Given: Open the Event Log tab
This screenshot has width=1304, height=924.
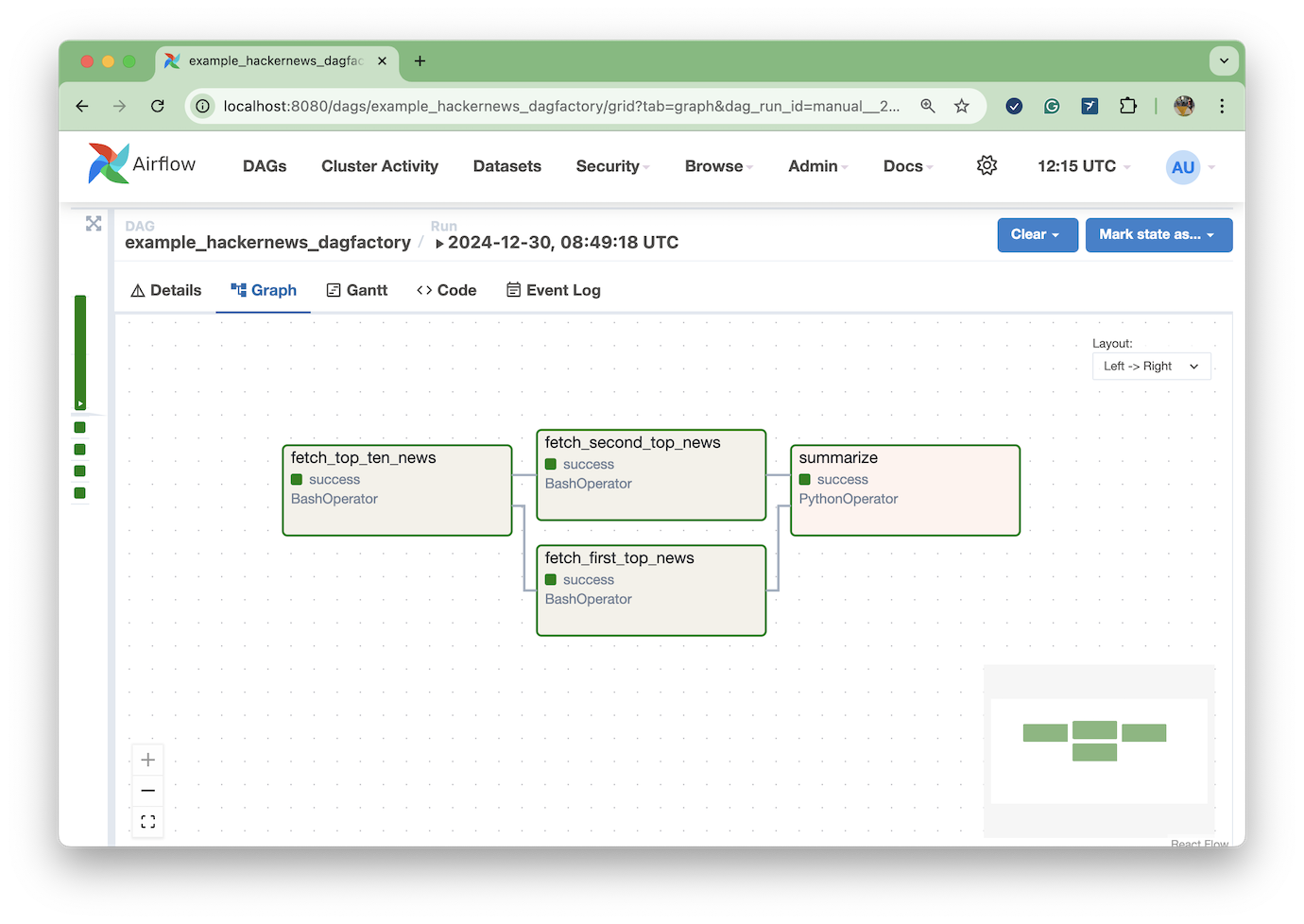Looking at the screenshot, I should [554, 290].
